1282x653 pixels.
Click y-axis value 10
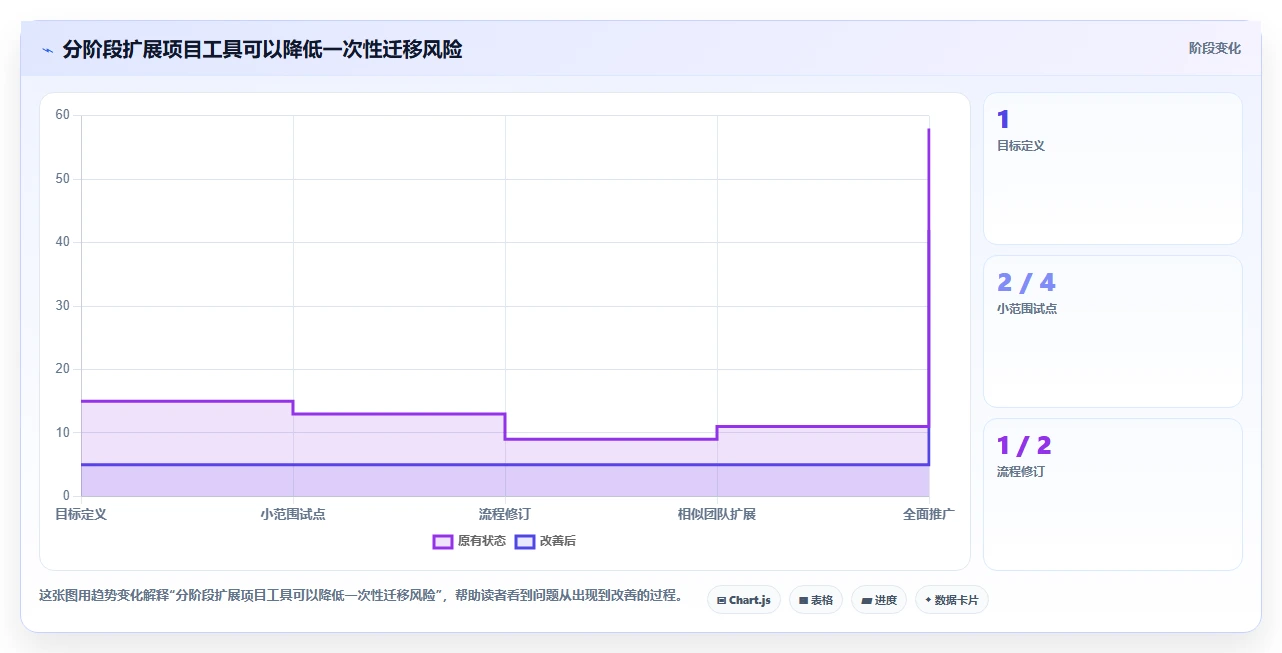pos(63,433)
